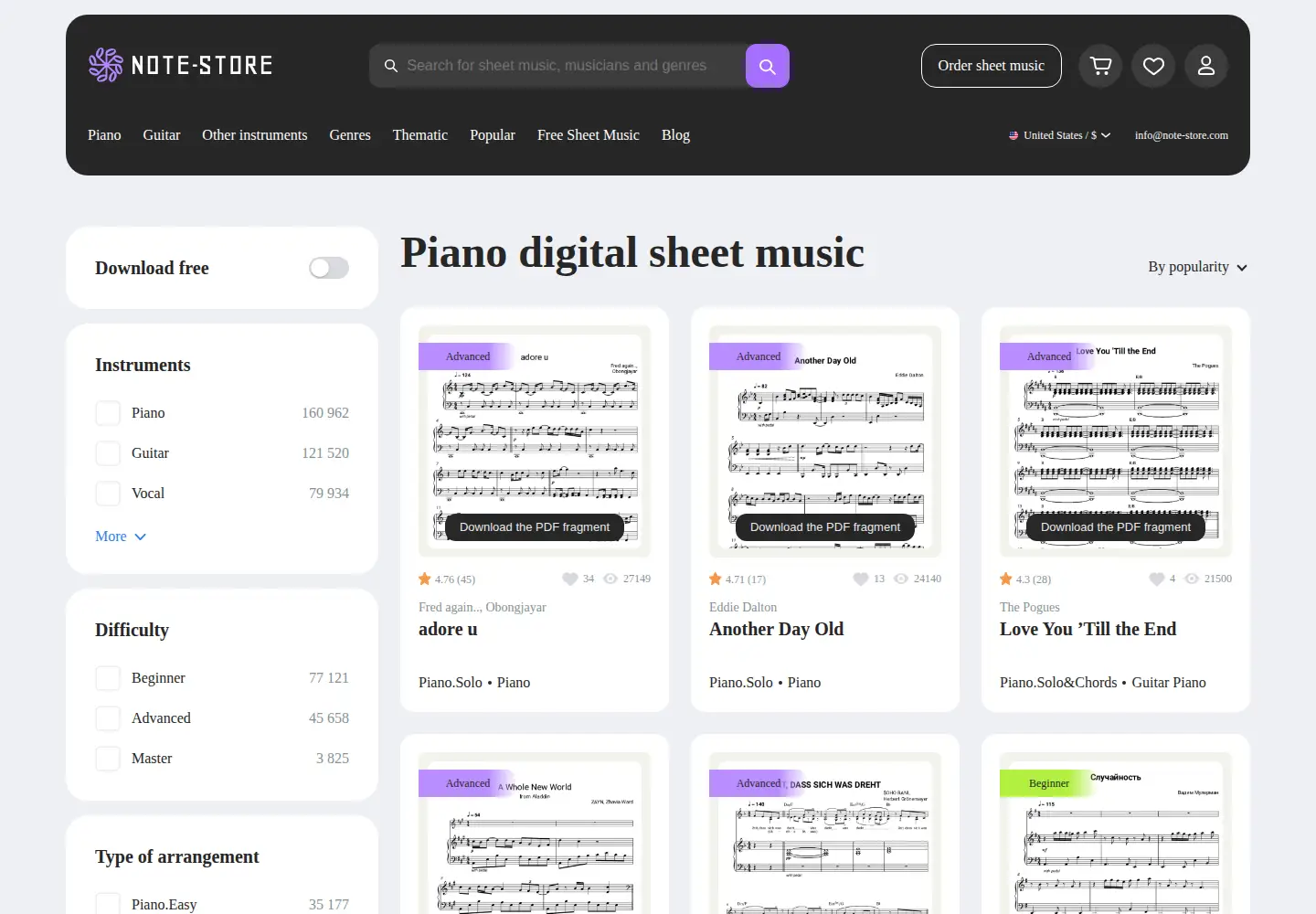Click the info@note-store.com email link
This screenshot has width=1316, height=914.
(1182, 135)
